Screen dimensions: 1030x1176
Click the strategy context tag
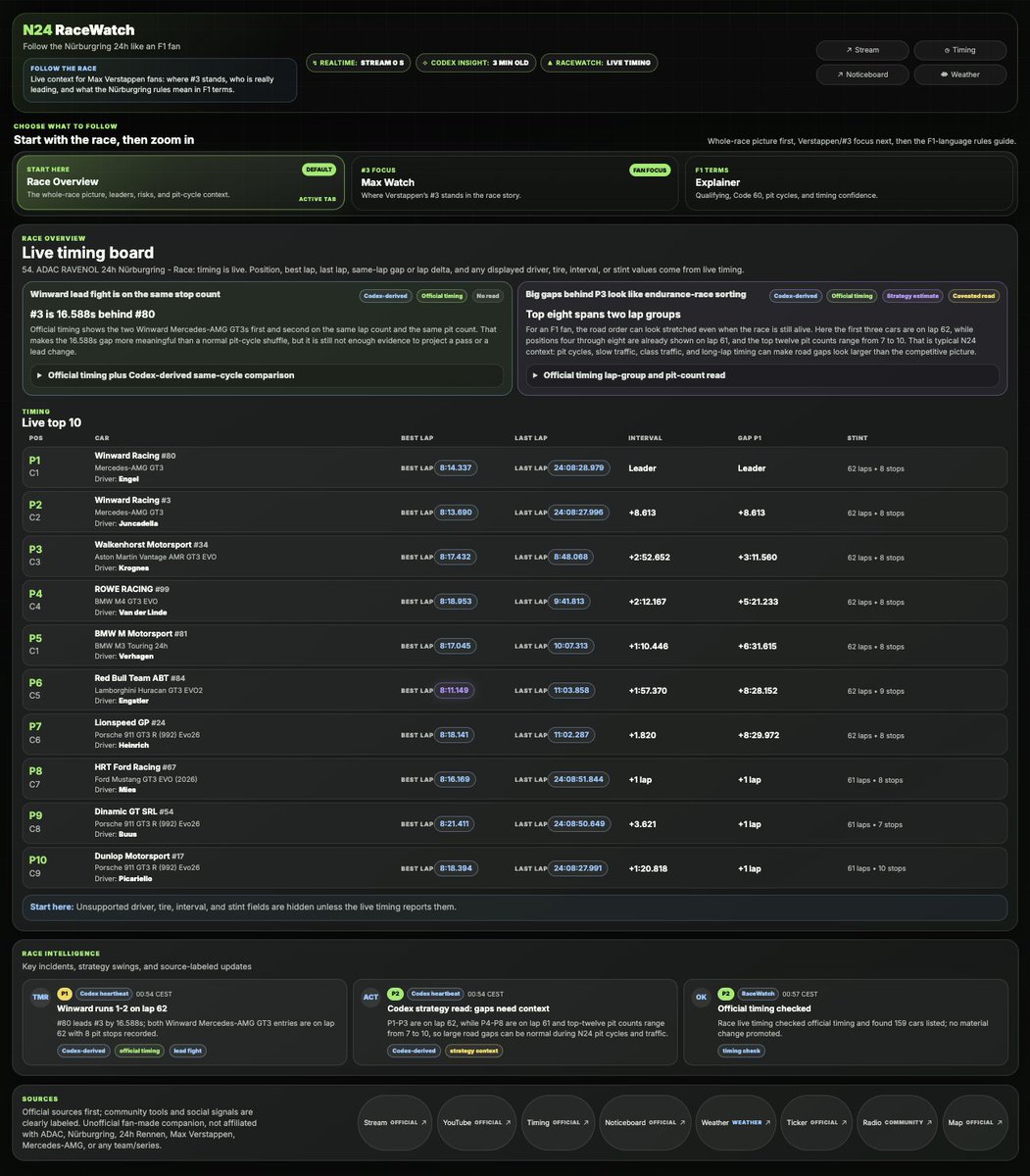pos(474,1051)
